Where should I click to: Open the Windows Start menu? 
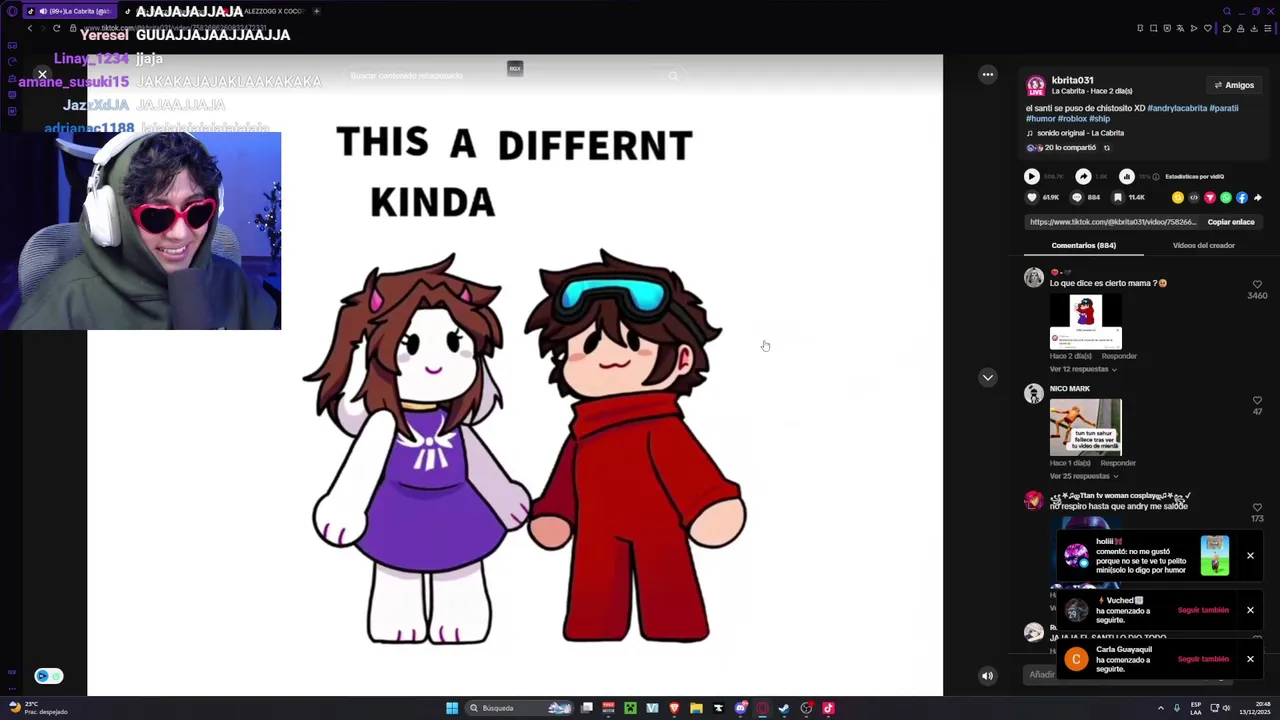[x=452, y=708]
